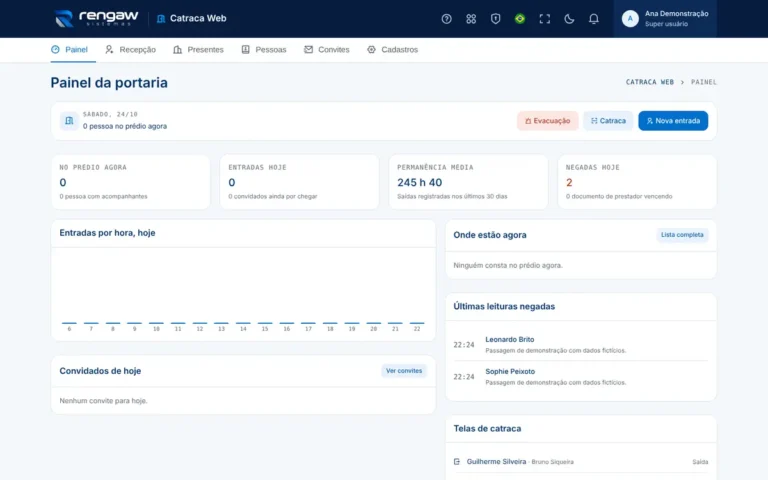The width and height of the screenshot is (768, 480).
Task: Click the Ver convites button
Action: coord(404,371)
